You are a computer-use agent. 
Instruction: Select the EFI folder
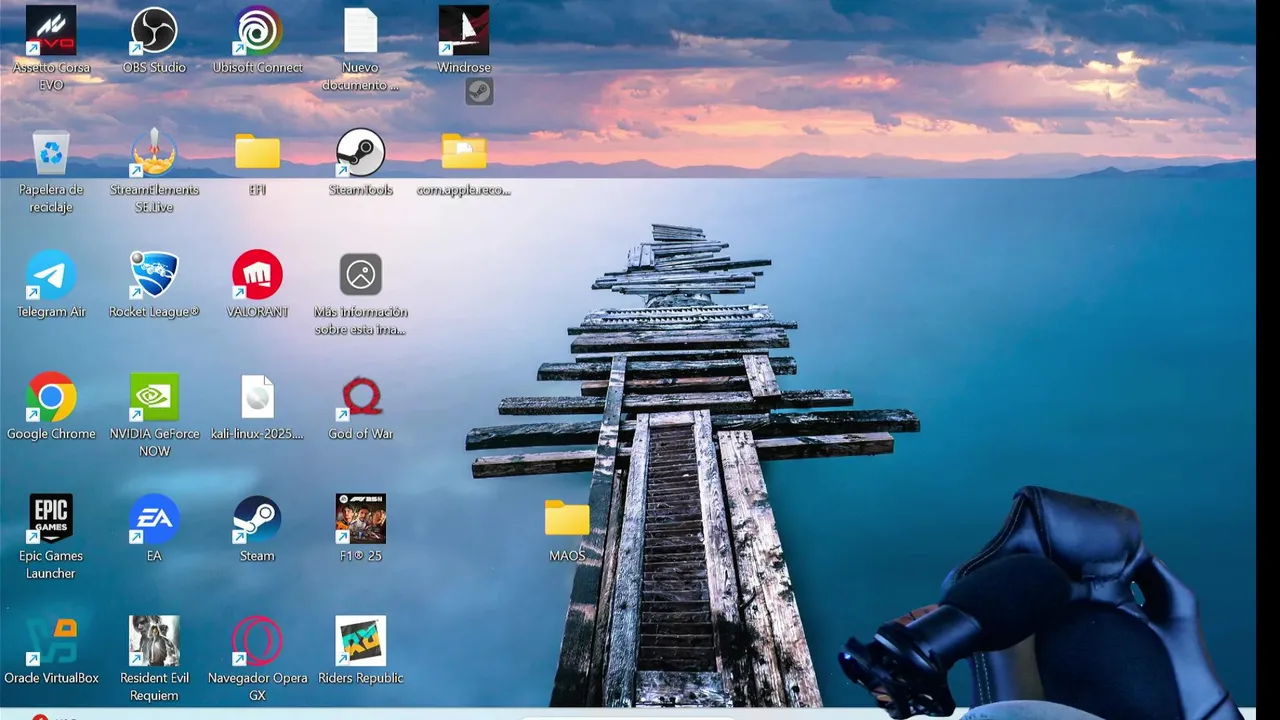point(257,152)
